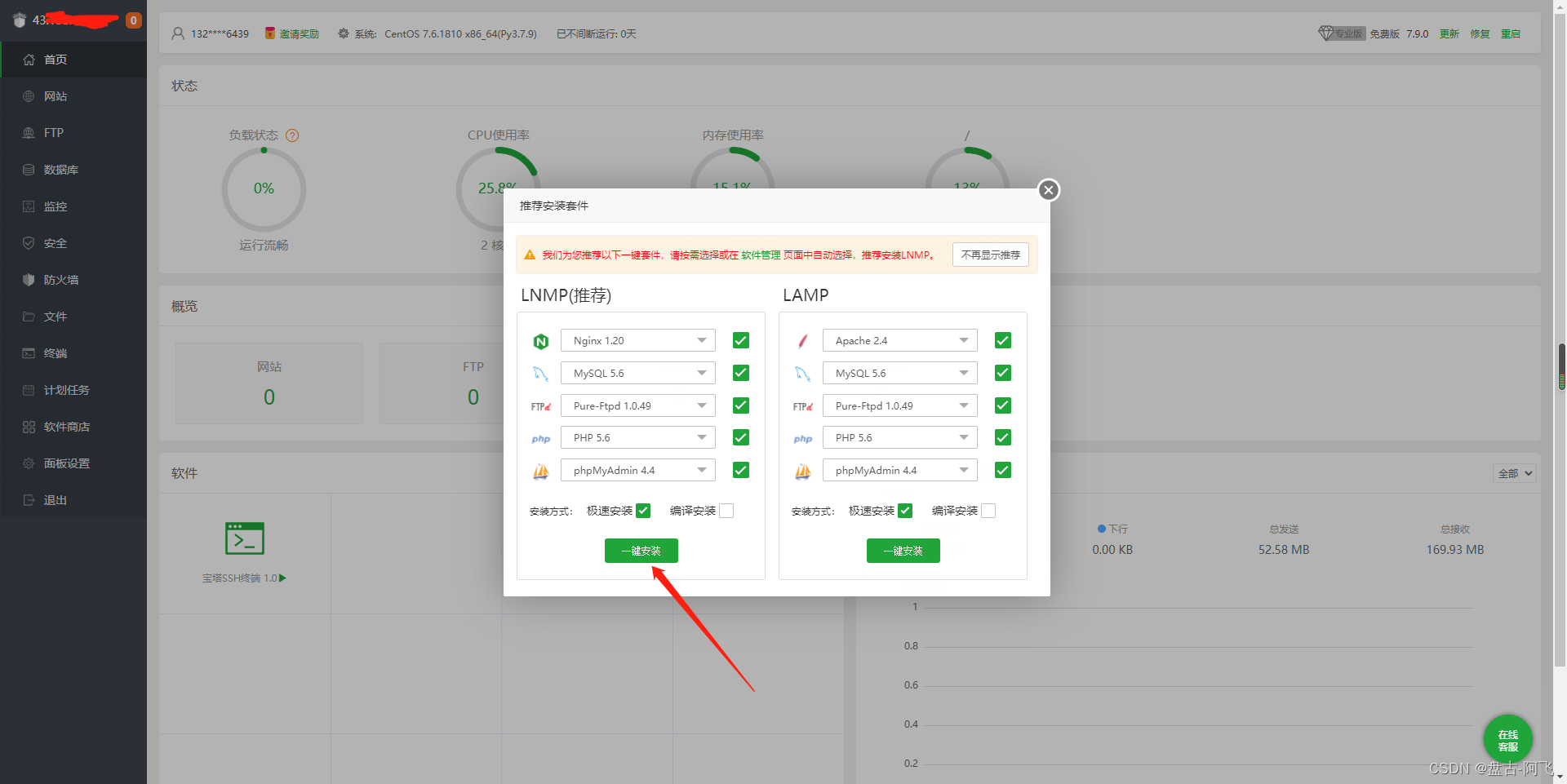Click the orange notification badge 0
This screenshot has width=1567, height=784.
point(133,20)
